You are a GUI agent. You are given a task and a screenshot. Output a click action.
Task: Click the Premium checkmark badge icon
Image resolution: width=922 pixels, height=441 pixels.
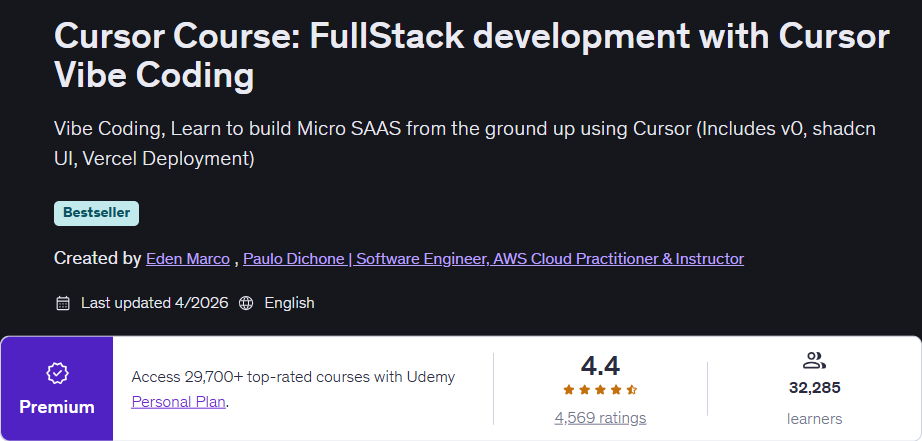(x=57, y=373)
